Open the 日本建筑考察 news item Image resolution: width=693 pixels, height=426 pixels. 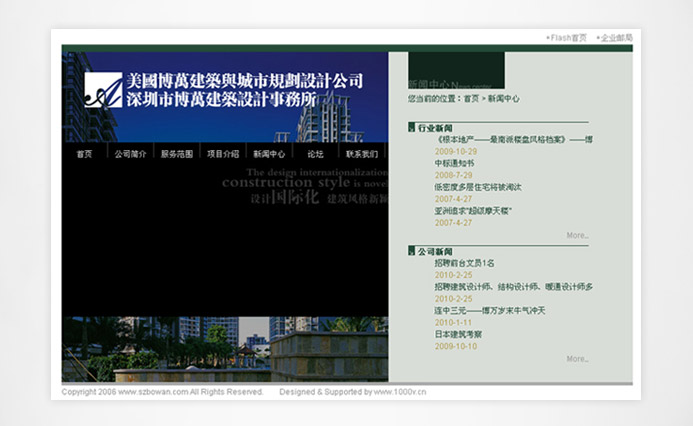coord(458,334)
